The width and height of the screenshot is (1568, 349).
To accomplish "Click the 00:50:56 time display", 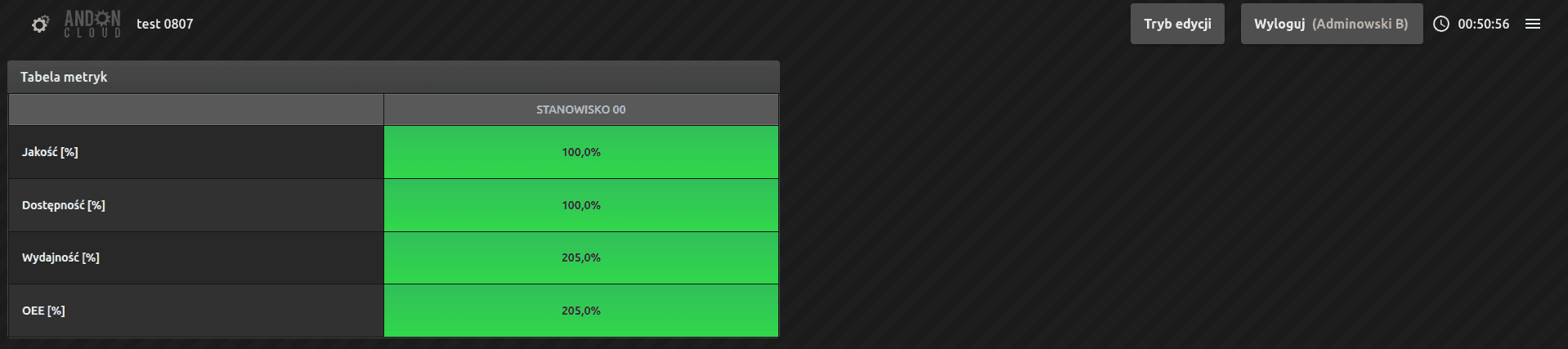I will pyautogui.click(x=1483, y=24).
